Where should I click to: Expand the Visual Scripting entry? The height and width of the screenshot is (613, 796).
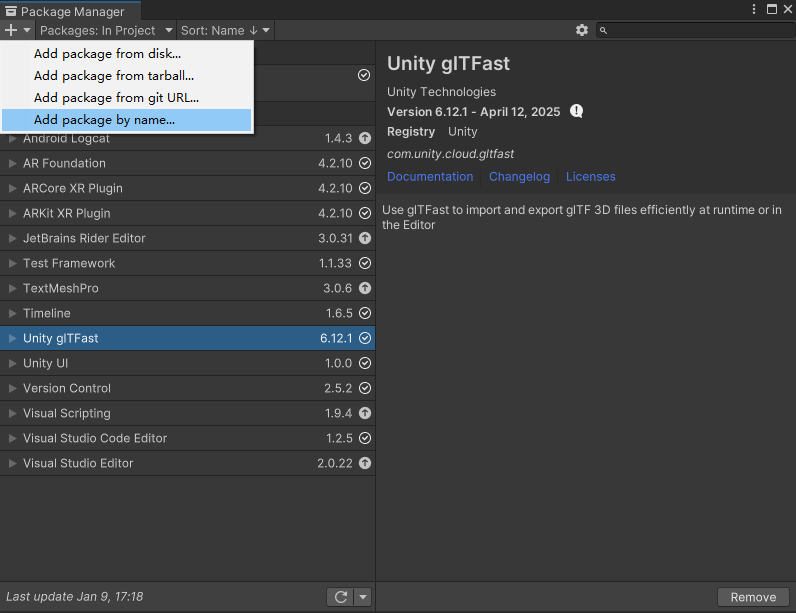(13, 413)
